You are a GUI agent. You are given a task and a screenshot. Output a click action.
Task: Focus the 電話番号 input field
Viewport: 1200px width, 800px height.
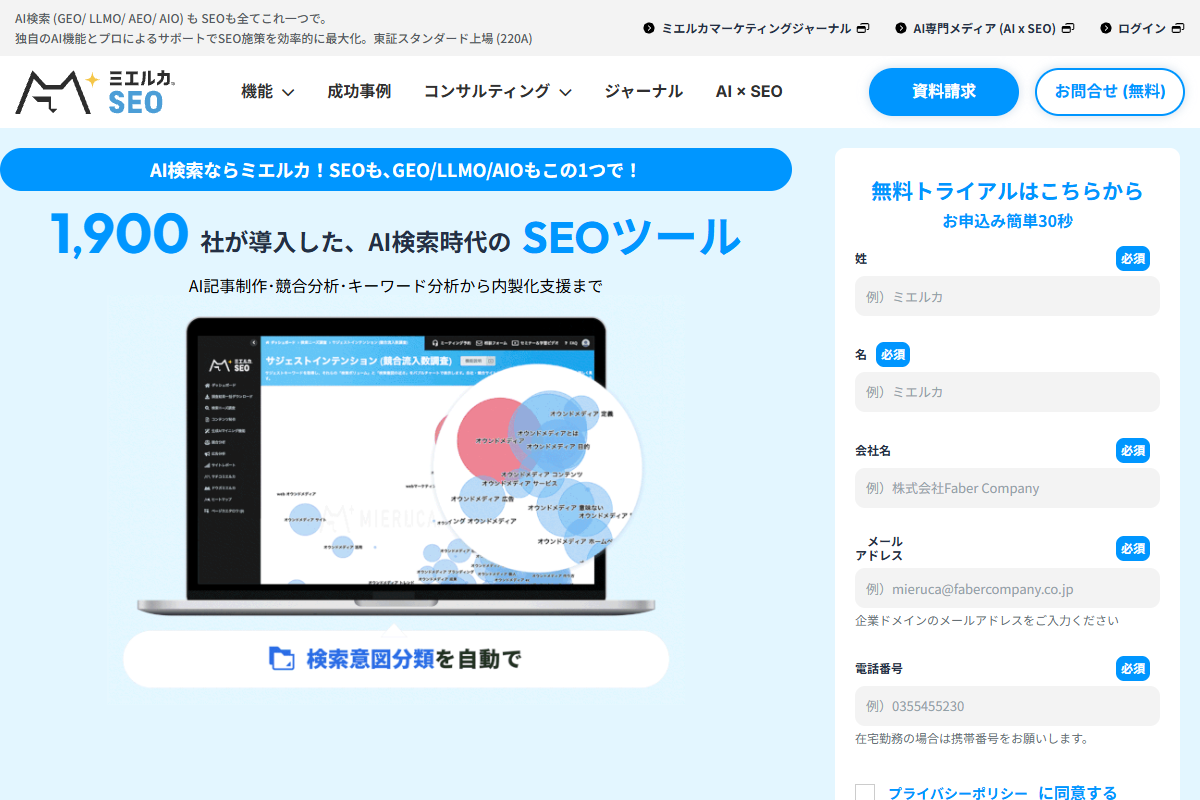[1007, 706]
